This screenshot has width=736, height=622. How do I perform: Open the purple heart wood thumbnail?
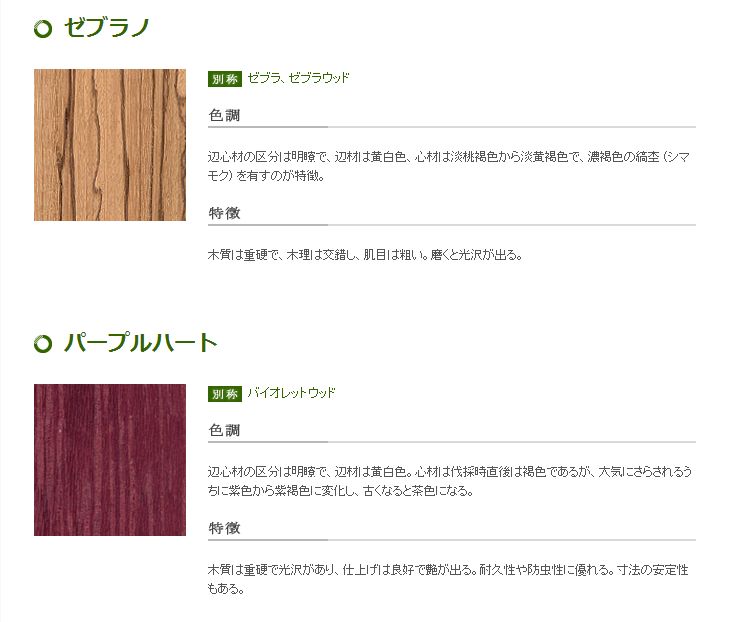110,460
